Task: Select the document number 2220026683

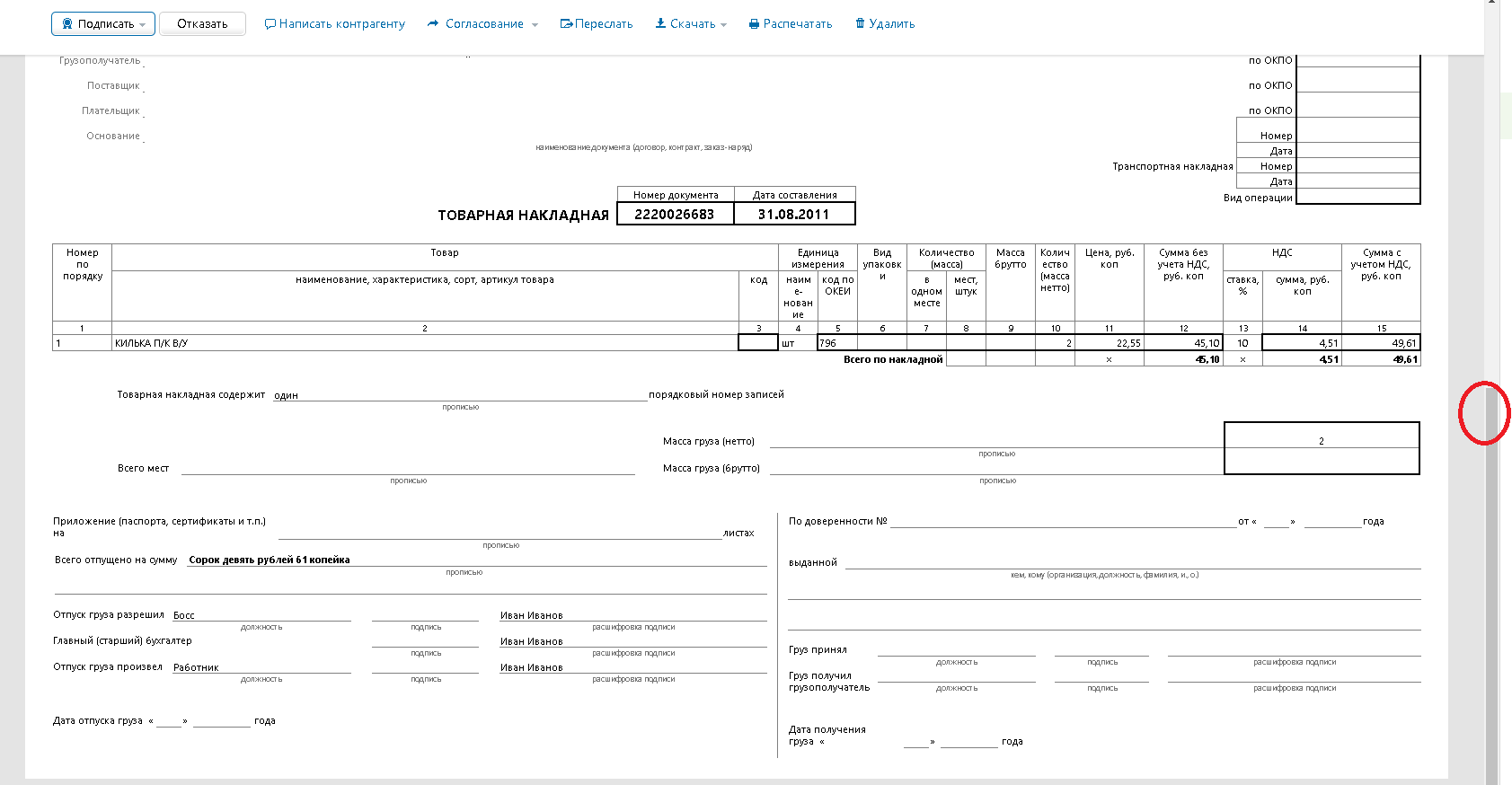Action: click(675, 215)
